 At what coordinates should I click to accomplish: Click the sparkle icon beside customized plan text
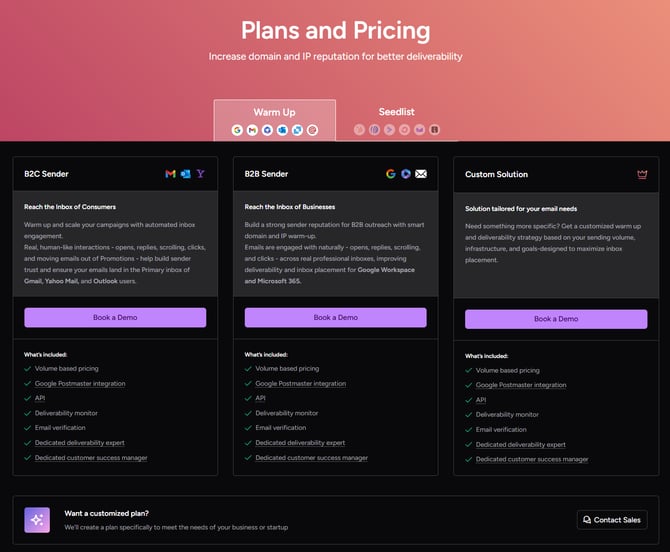pos(37,520)
